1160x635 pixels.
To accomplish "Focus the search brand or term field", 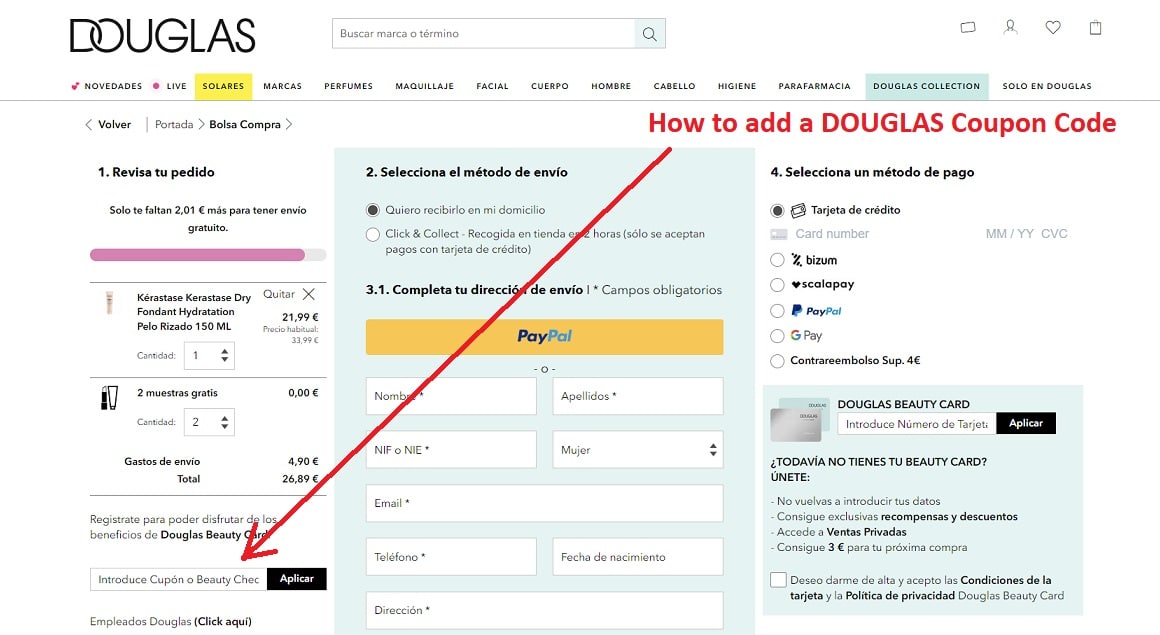I will pos(484,33).
